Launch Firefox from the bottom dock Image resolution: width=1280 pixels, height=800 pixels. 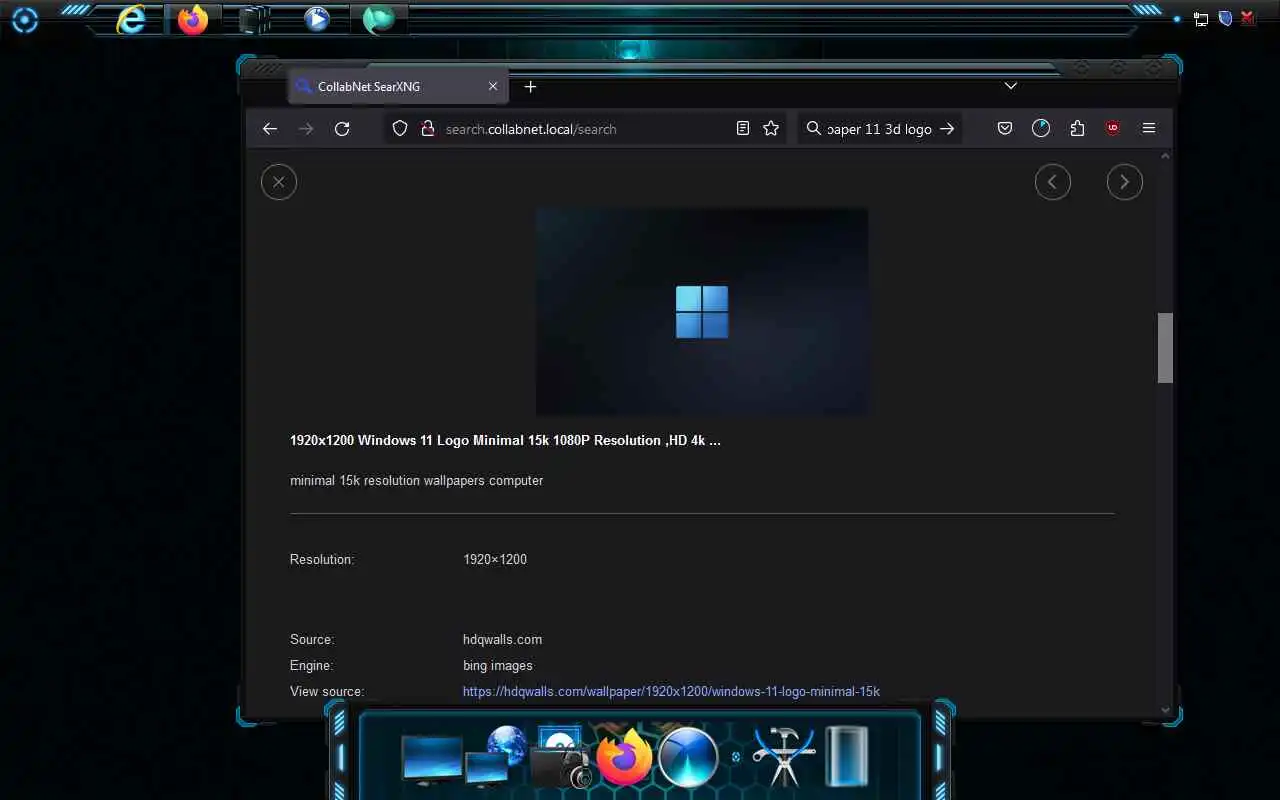[624, 757]
